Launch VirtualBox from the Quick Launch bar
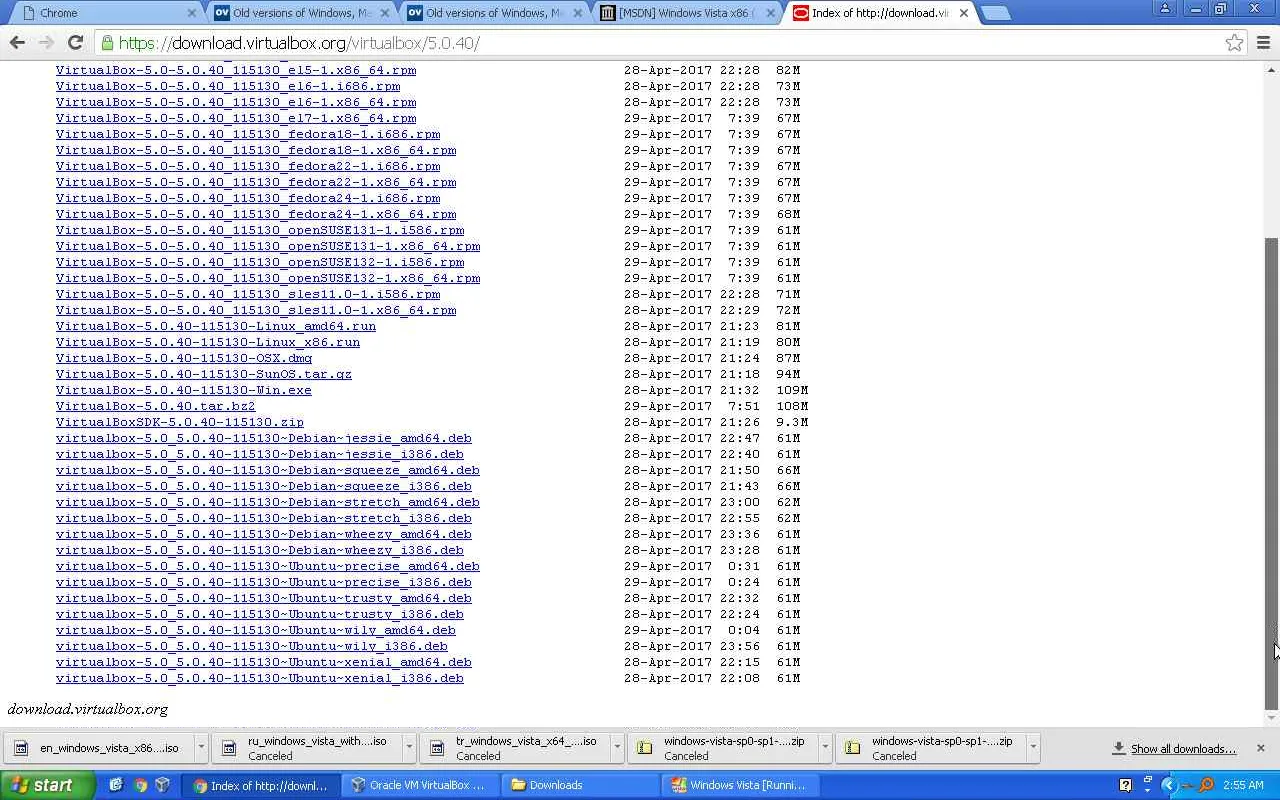Screen dimensions: 1280x800 point(162,785)
